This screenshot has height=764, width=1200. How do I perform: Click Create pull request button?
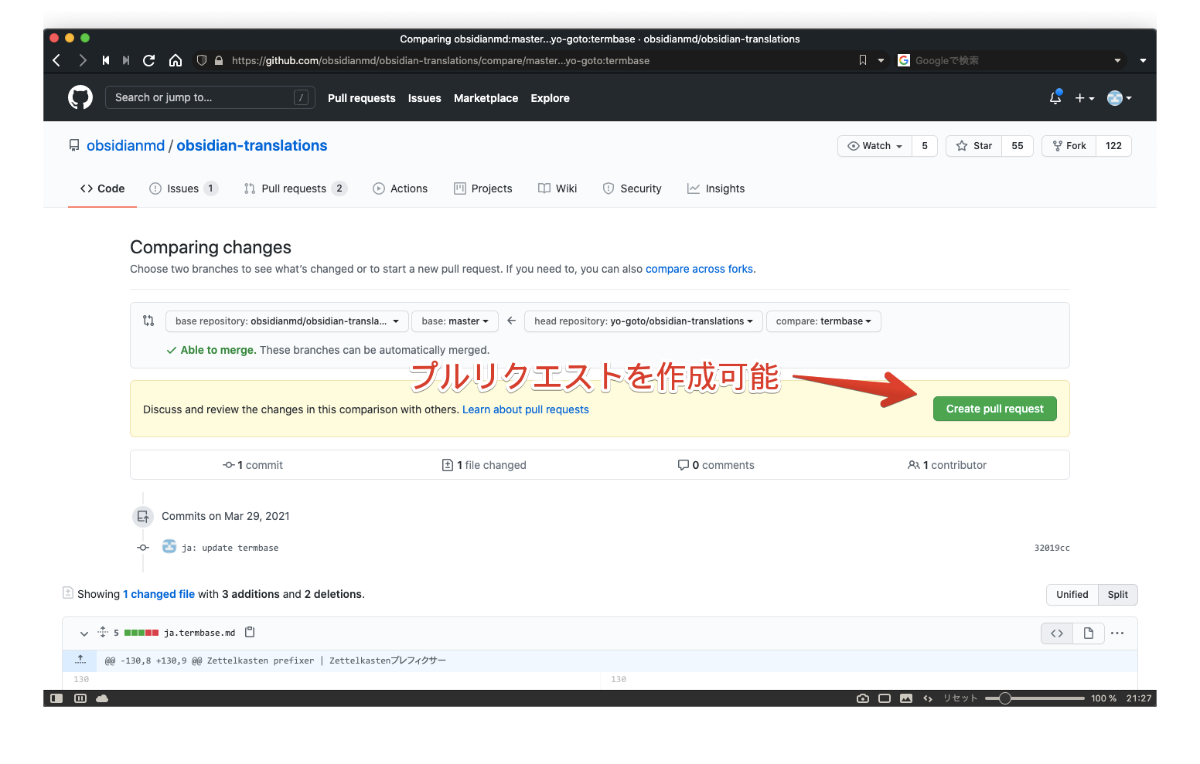pos(995,409)
